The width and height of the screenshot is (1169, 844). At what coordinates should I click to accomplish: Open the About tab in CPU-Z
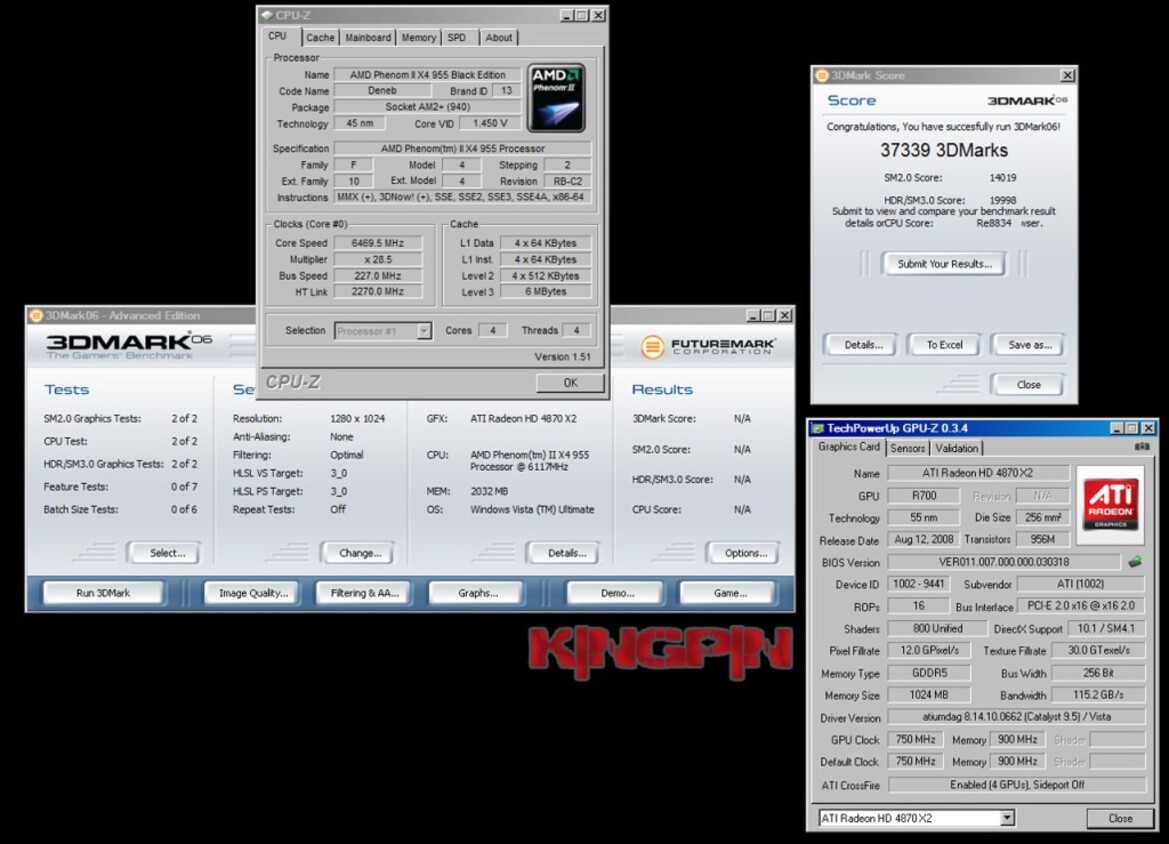click(x=499, y=37)
